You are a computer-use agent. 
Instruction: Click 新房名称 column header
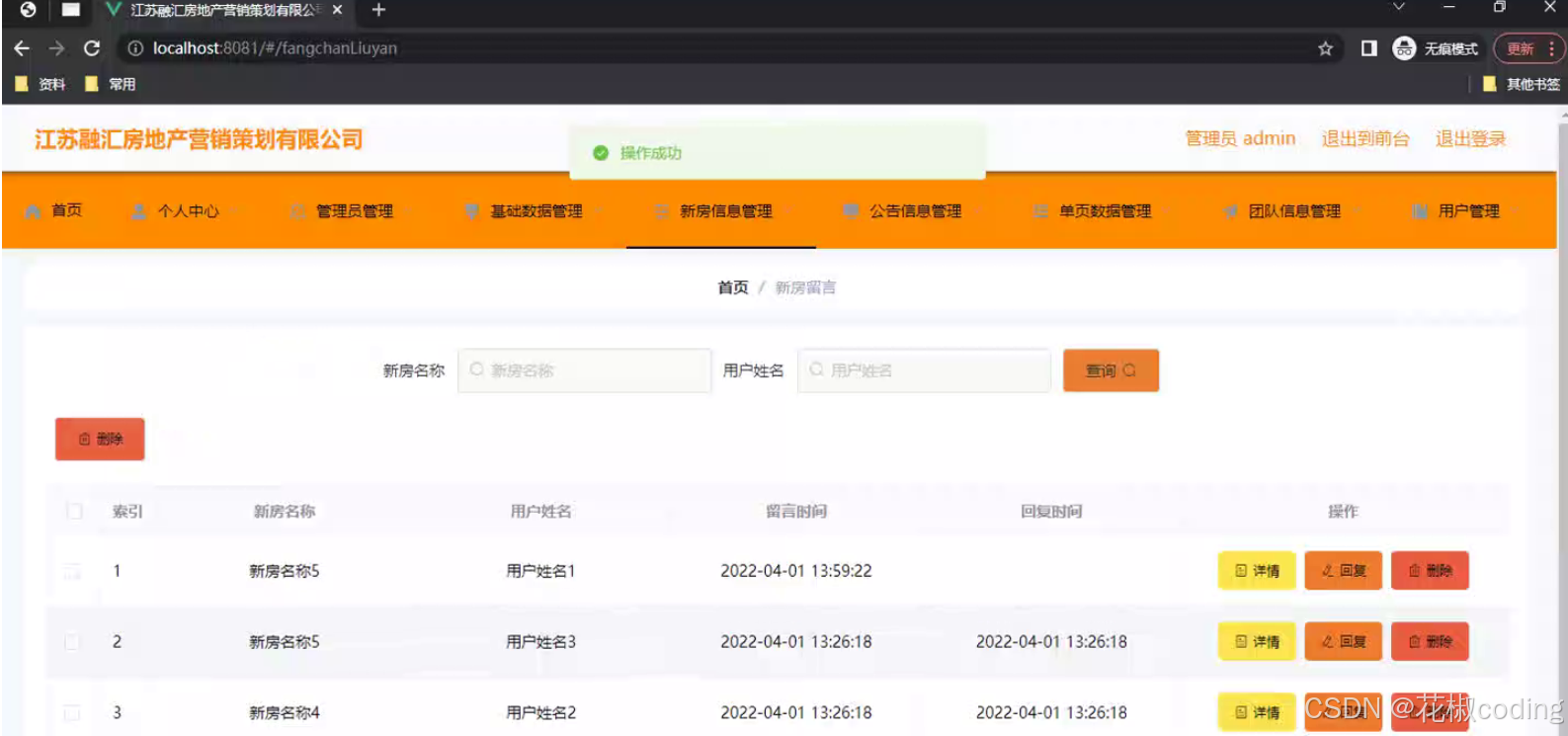pyautogui.click(x=285, y=511)
